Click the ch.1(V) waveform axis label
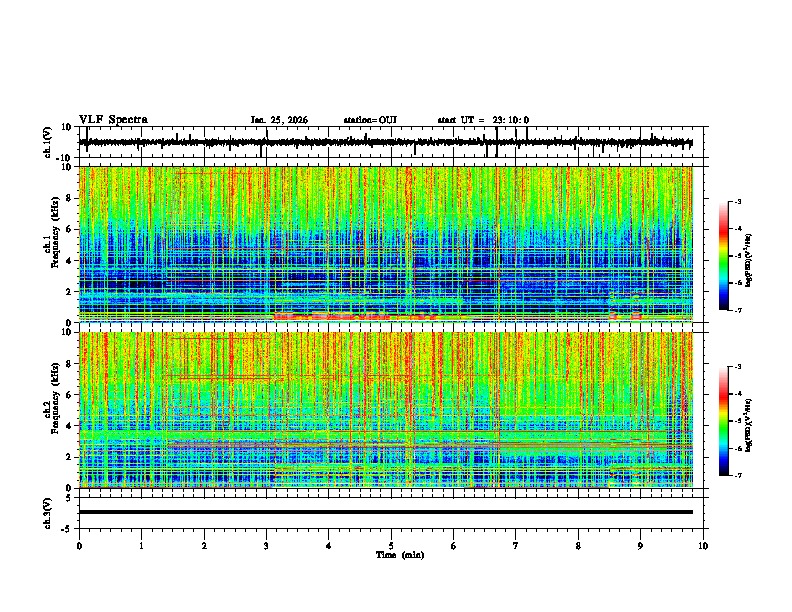Viewport: 792px width, 612px height. point(48,142)
